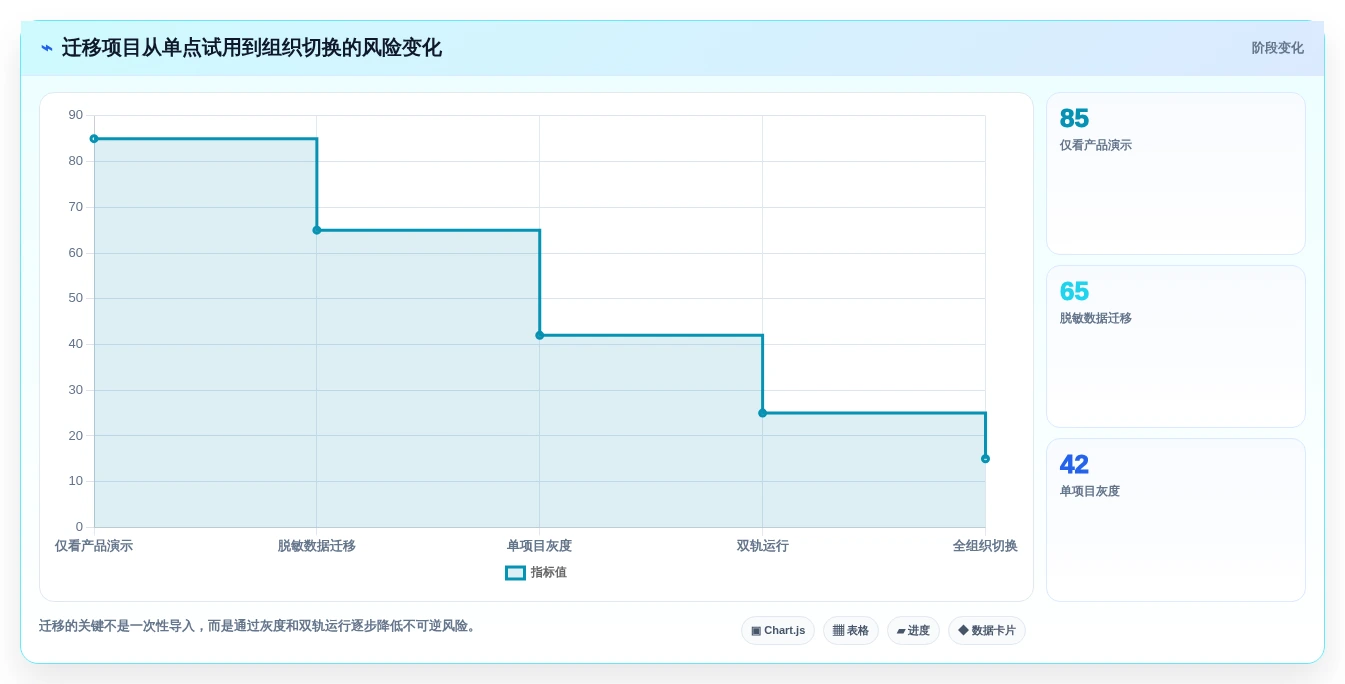The width and height of the screenshot is (1345, 684).
Task: Click x-axis label 脱敏数据迁移
Action: point(317,546)
